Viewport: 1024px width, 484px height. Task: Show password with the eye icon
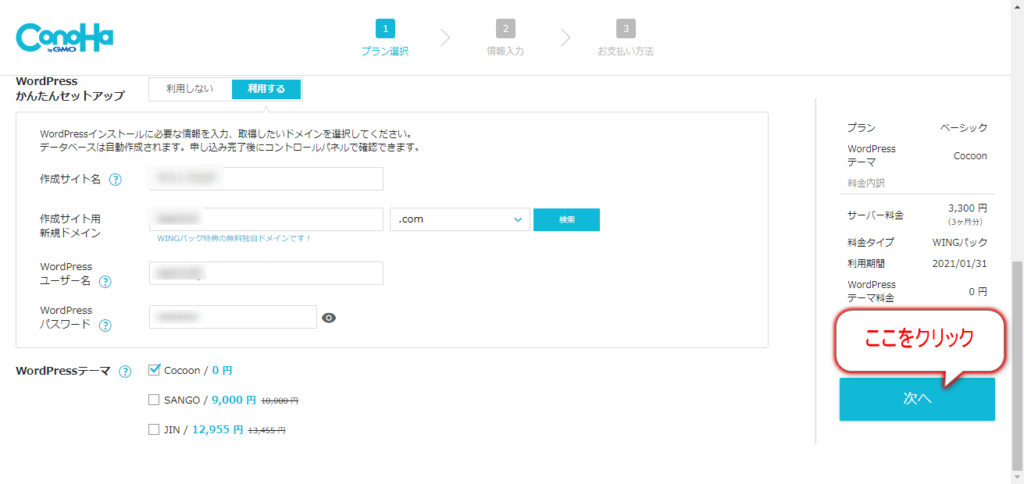pos(329,318)
